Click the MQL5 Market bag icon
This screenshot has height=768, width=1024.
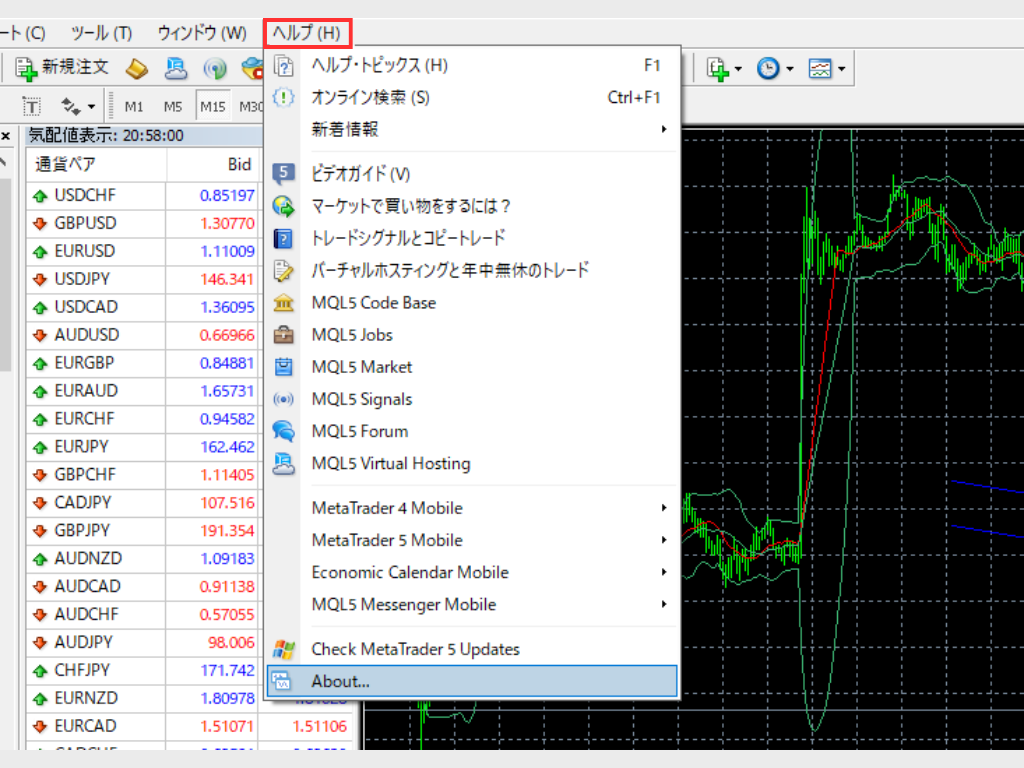(283, 367)
